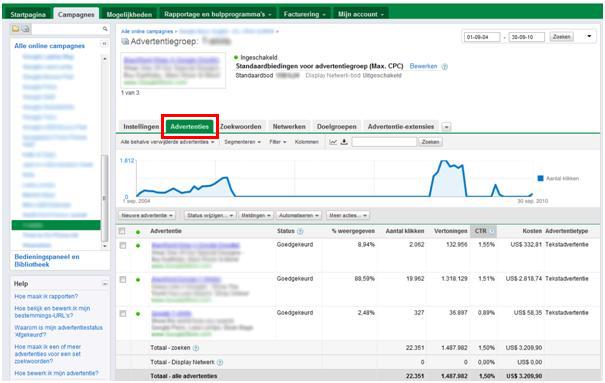
Task: Tick checkbox for ad with 88,59% weergegeven
Action: pos(123,279)
